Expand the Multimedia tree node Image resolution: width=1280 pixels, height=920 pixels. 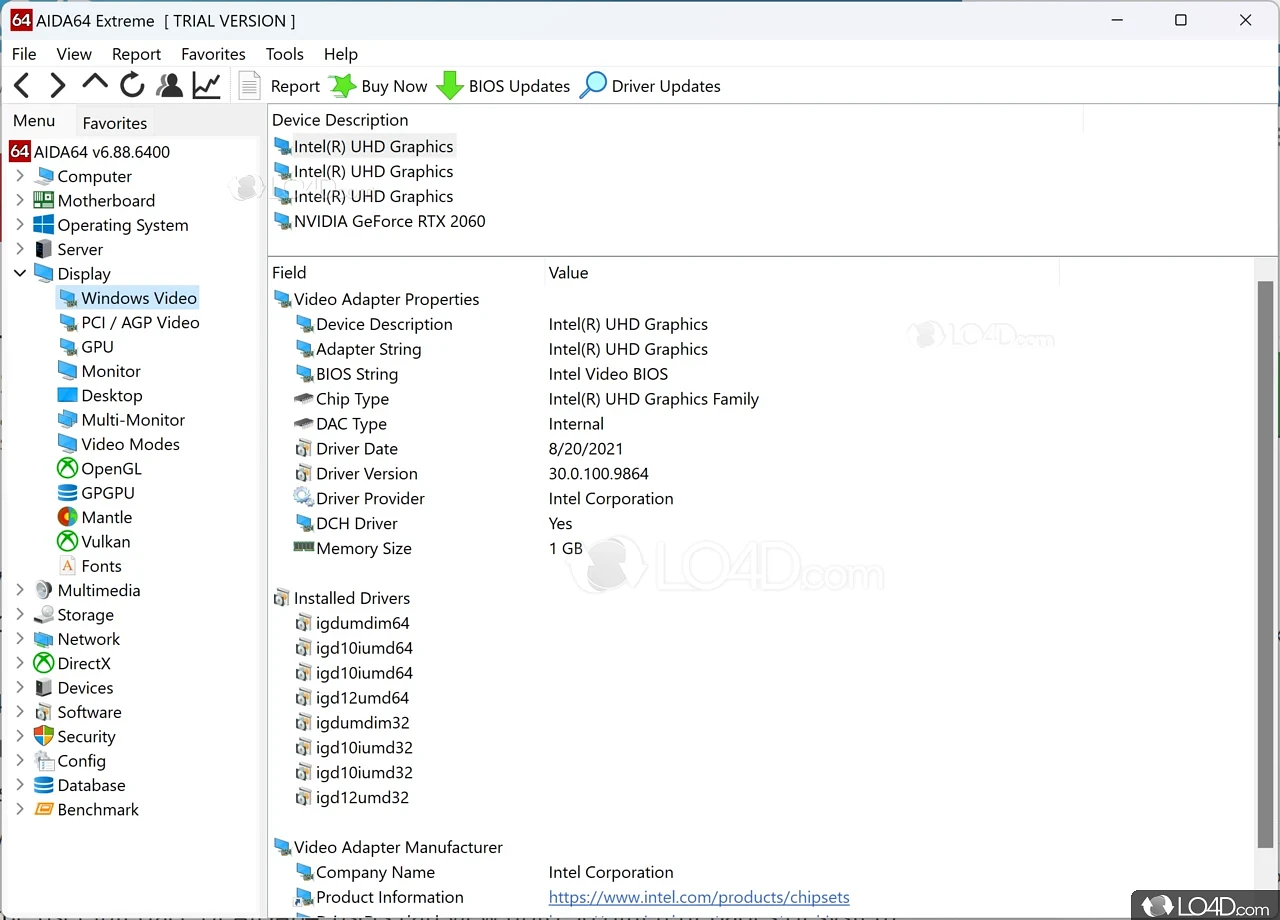(x=19, y=590)
